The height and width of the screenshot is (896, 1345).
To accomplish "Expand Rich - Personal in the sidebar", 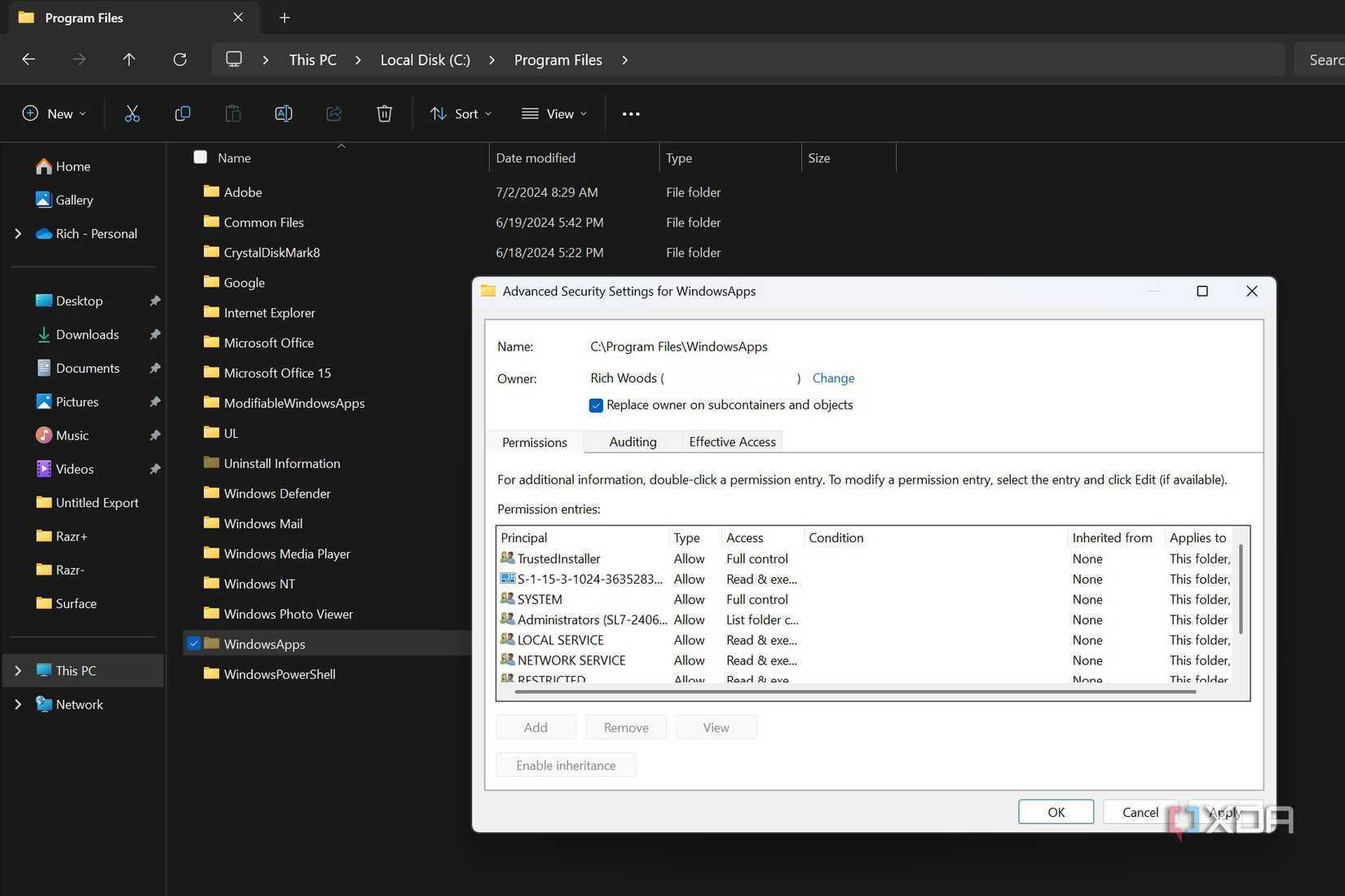I will click(18, 233).
